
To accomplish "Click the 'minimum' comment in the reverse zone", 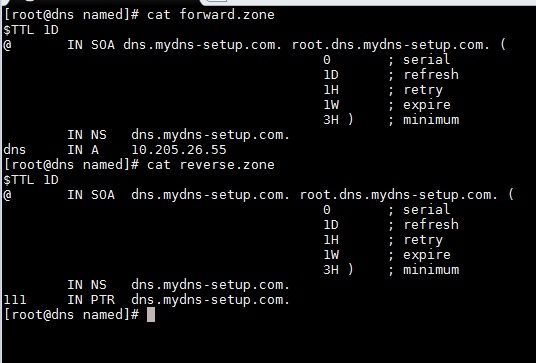I will point(431,270).
